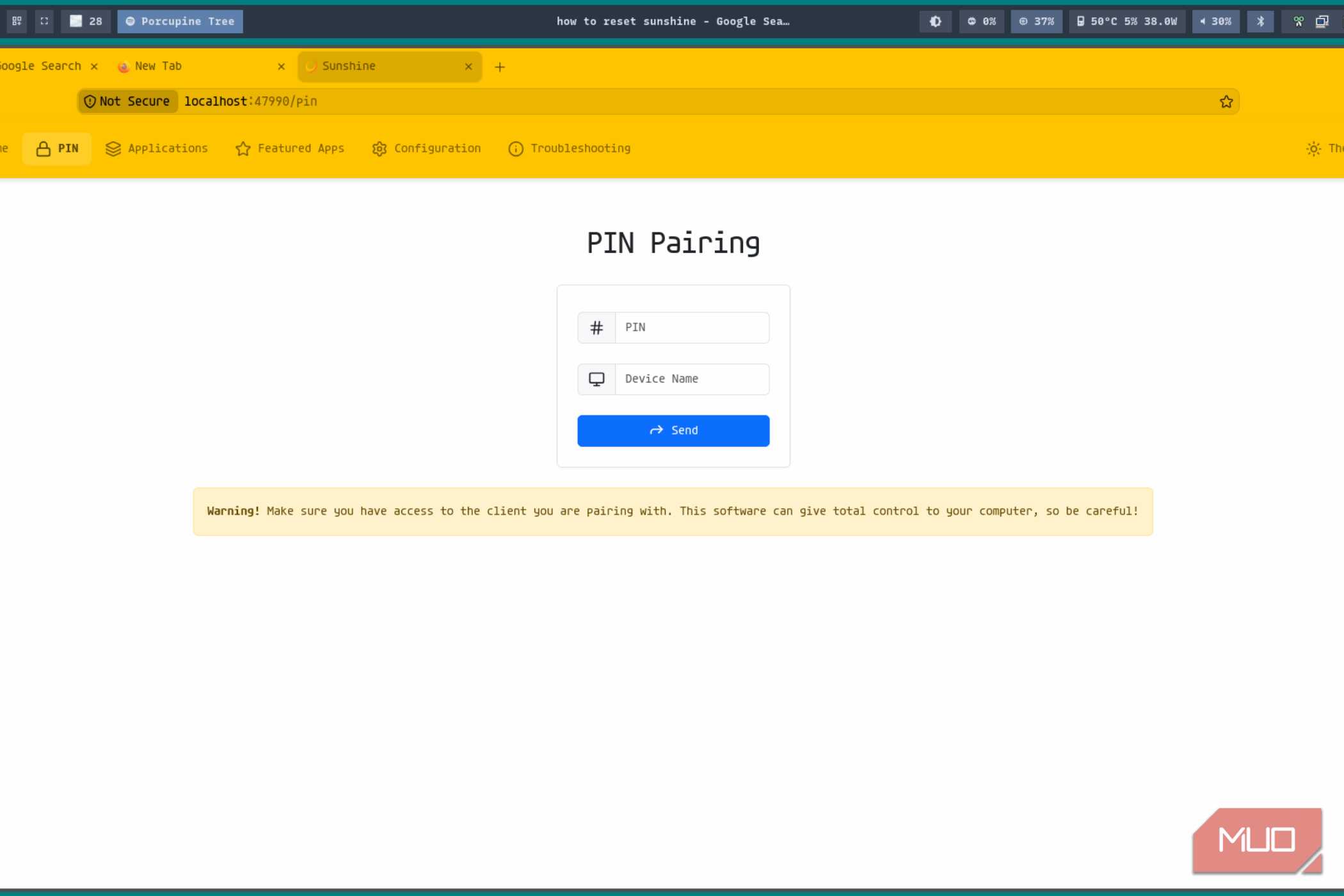The width and height of the screenshot is (1344, 896).
Task: Focus the Device Name input field
Action: click(x=692, y=379)
